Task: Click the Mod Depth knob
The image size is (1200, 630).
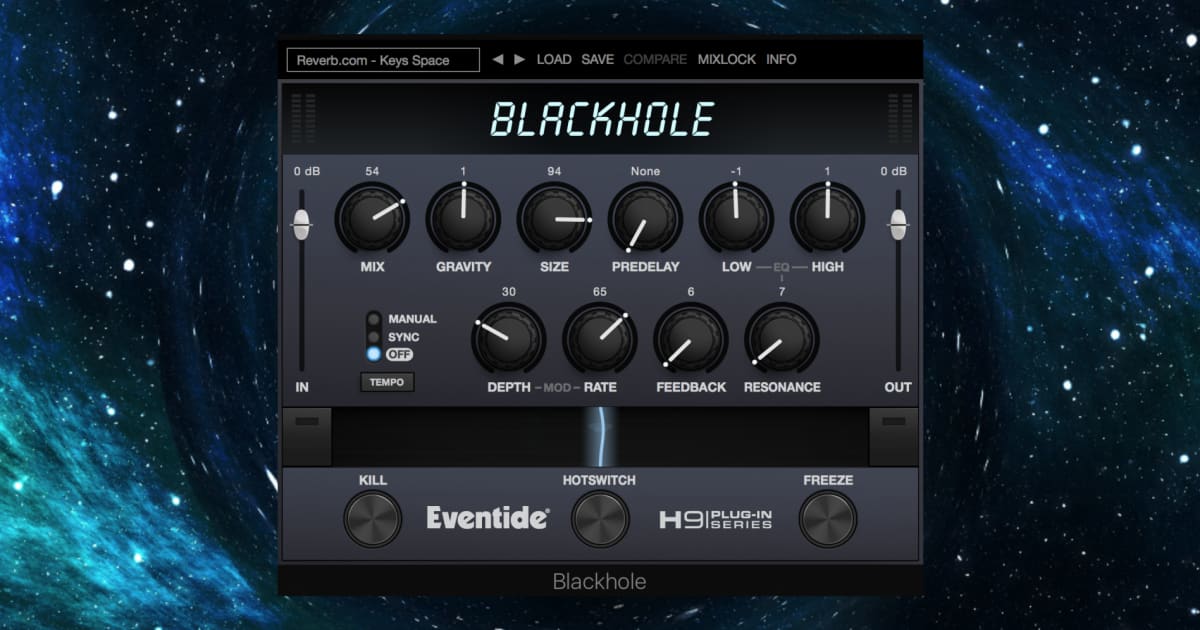Action: point(508,337)
